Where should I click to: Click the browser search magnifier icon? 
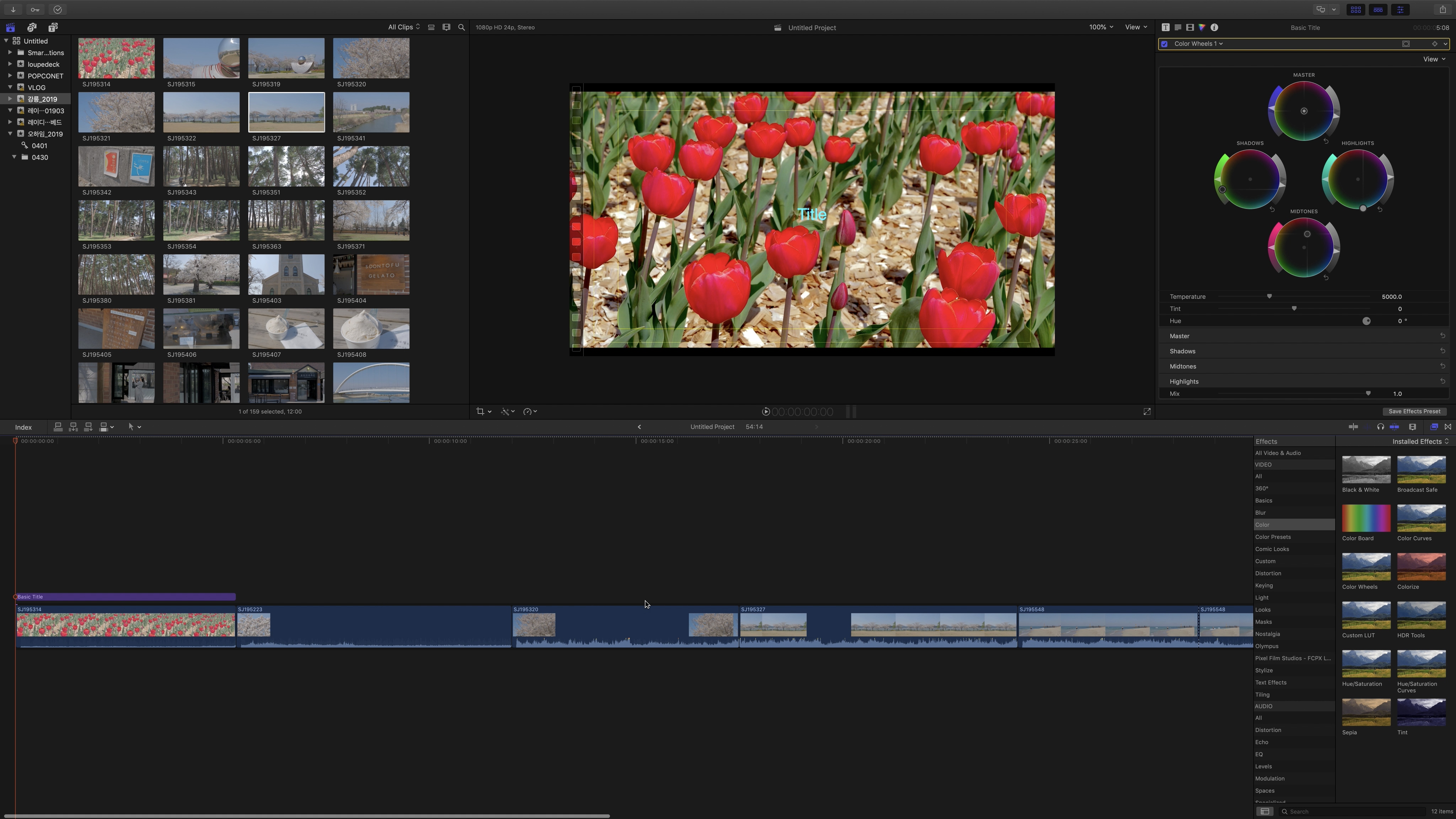click(461, 27)
